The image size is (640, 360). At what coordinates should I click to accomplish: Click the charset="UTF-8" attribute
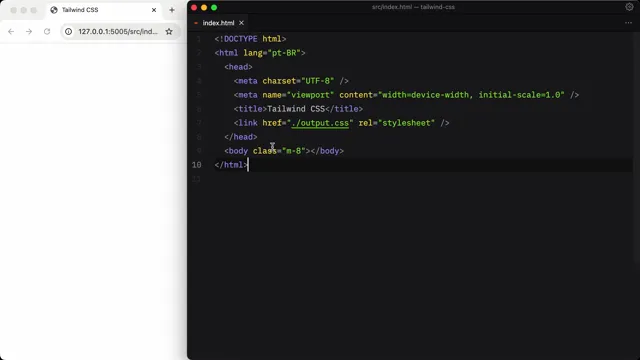298,81
